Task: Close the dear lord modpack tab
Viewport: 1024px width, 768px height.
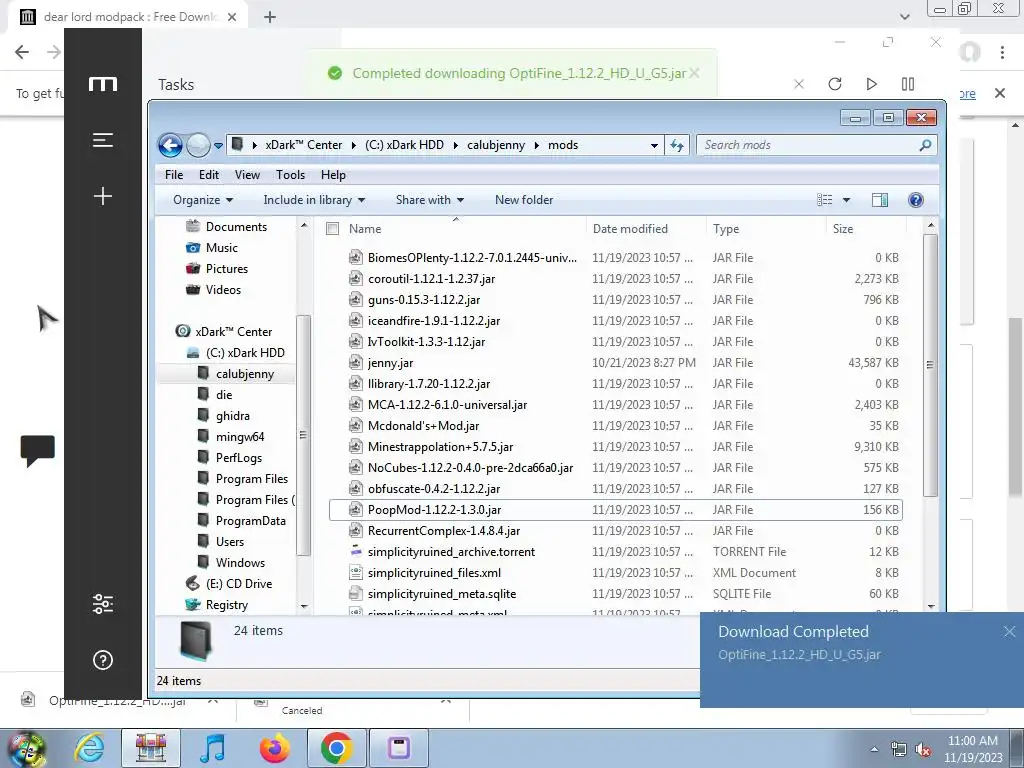Action: (232, 17)
